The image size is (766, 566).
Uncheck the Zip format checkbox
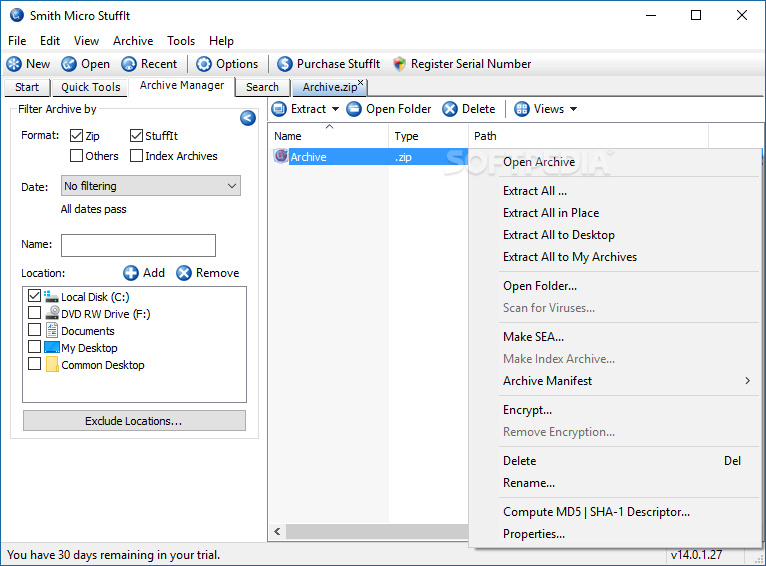[76, 135]
